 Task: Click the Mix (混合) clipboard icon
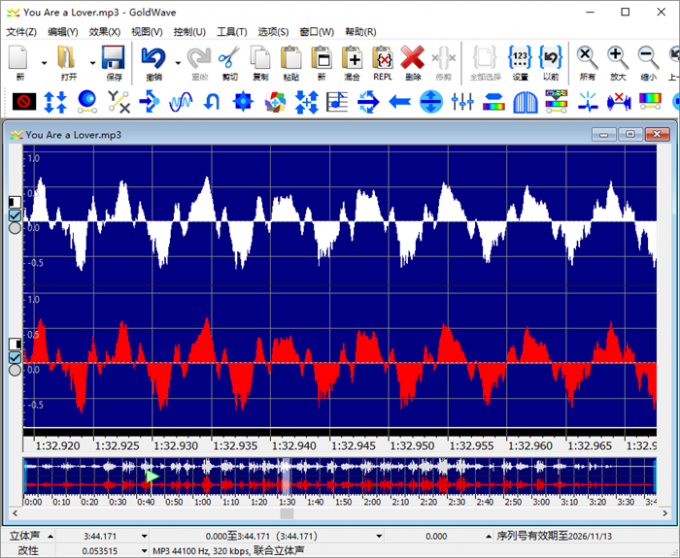[x=352, y=58]
